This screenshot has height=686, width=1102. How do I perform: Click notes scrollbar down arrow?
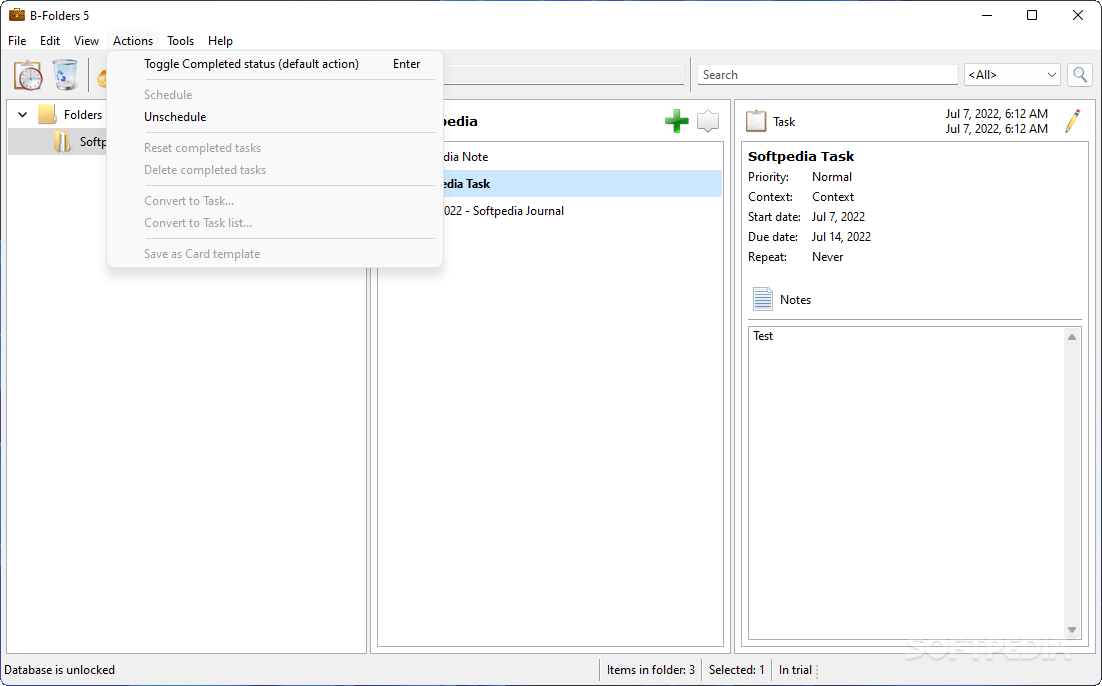point(1072,630)
